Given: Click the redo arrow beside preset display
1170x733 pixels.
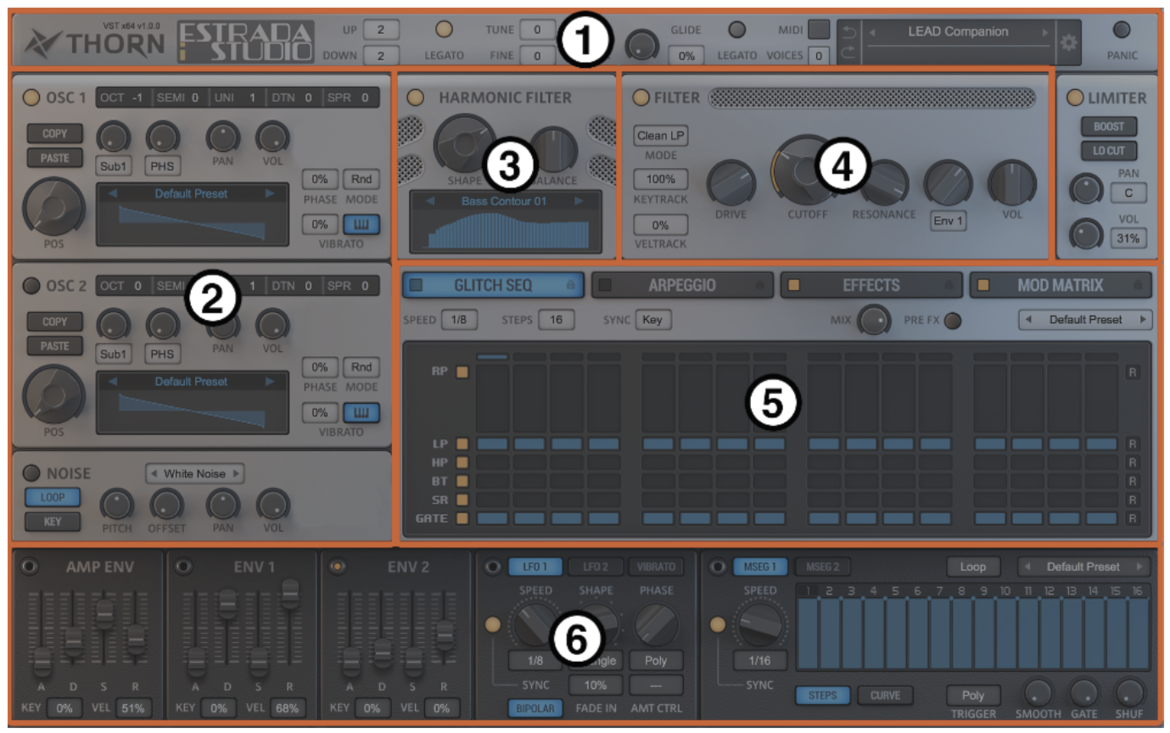Looking at the screenshot, I should (849, 53).
